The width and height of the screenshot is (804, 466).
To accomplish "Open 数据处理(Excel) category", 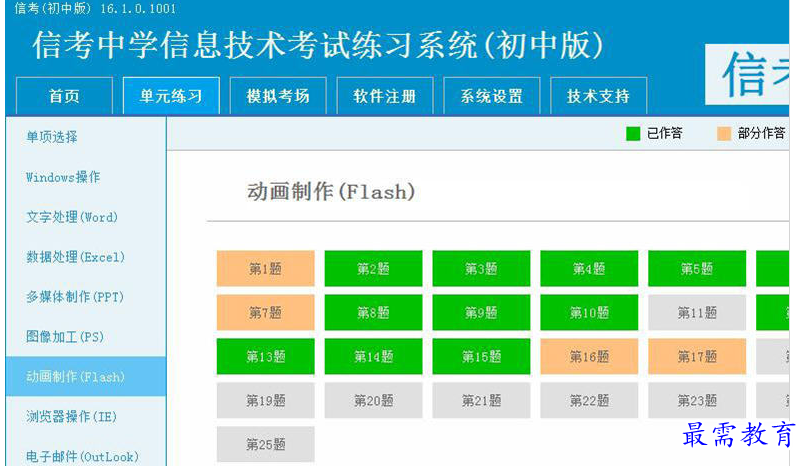I will [x=86, y=257].
